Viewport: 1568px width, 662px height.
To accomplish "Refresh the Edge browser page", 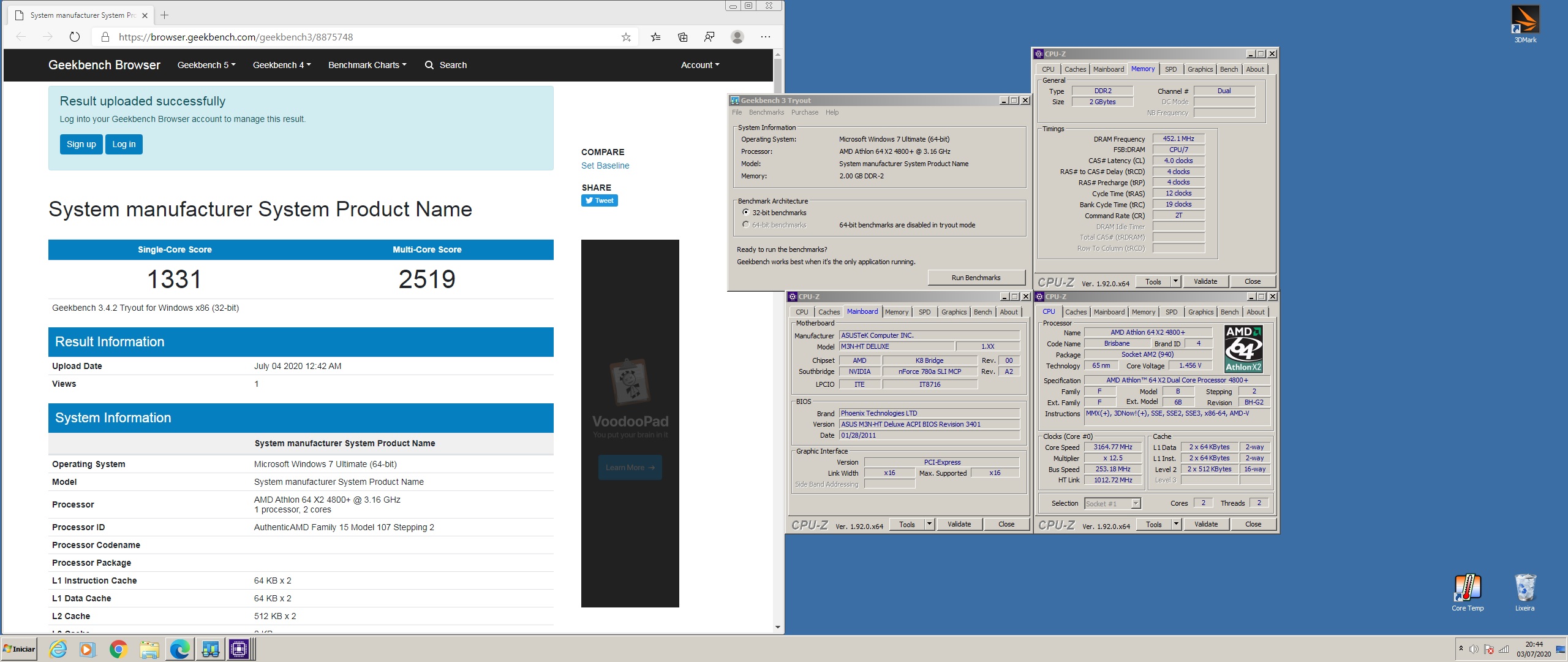I will [75, 37].
